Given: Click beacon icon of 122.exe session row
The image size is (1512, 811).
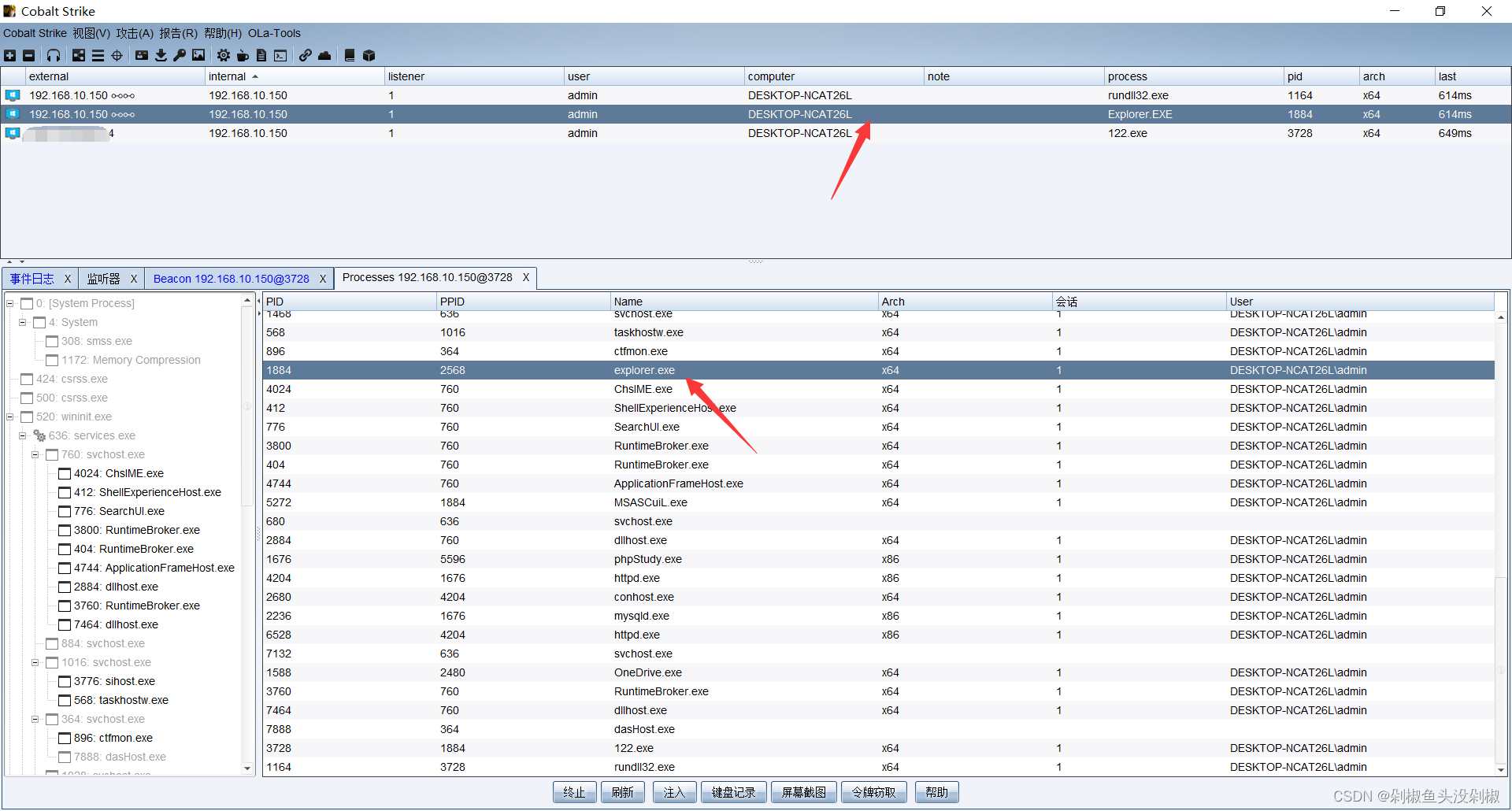Looking at the screenshot, I should (x=13, y=133).
